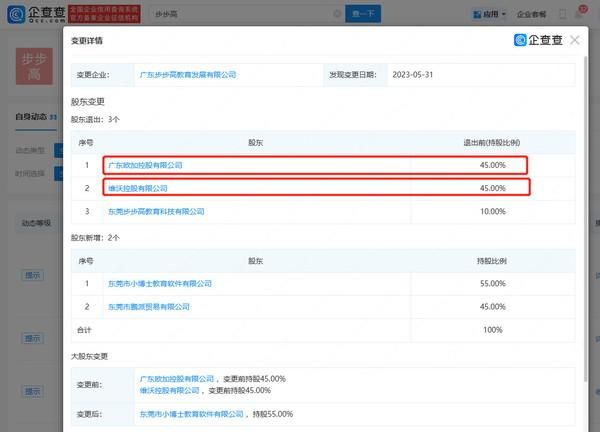Click the 企查查 logo in the top-left header
600x432 pixels.
[x=39, y=16]
